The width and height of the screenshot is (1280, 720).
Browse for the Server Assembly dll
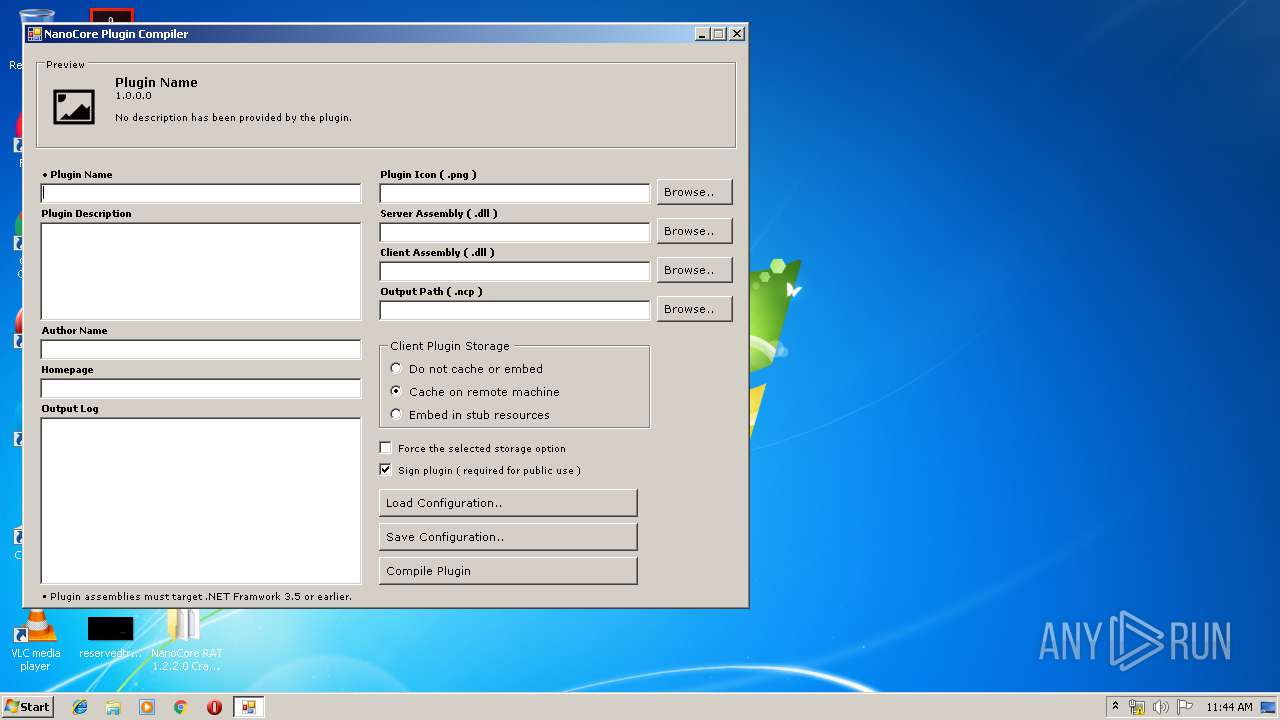[x=694, y=231]
